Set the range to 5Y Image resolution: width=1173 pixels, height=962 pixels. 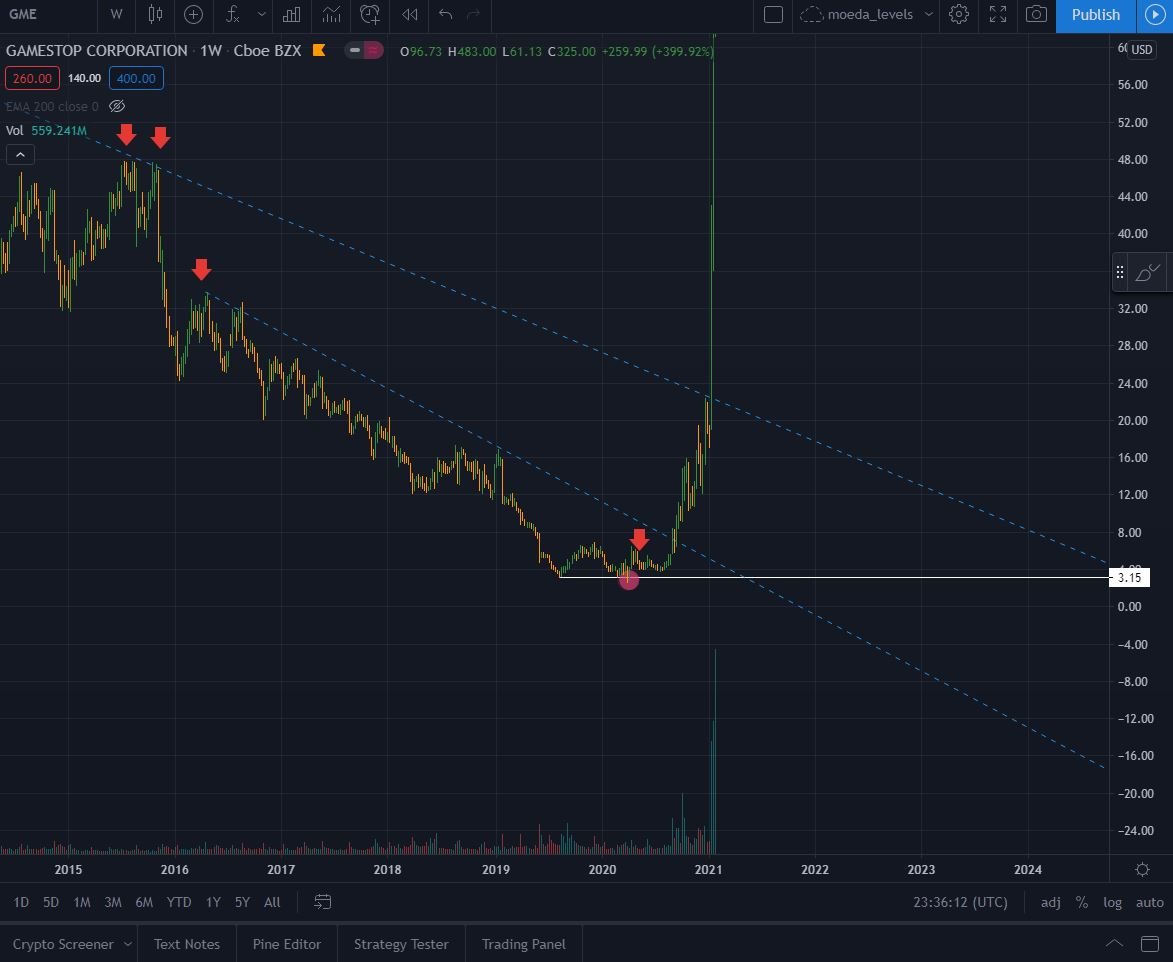pos(242,902)
